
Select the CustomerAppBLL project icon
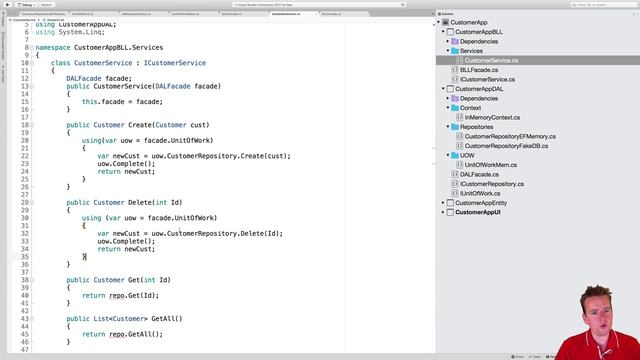(x=450, y=32)
